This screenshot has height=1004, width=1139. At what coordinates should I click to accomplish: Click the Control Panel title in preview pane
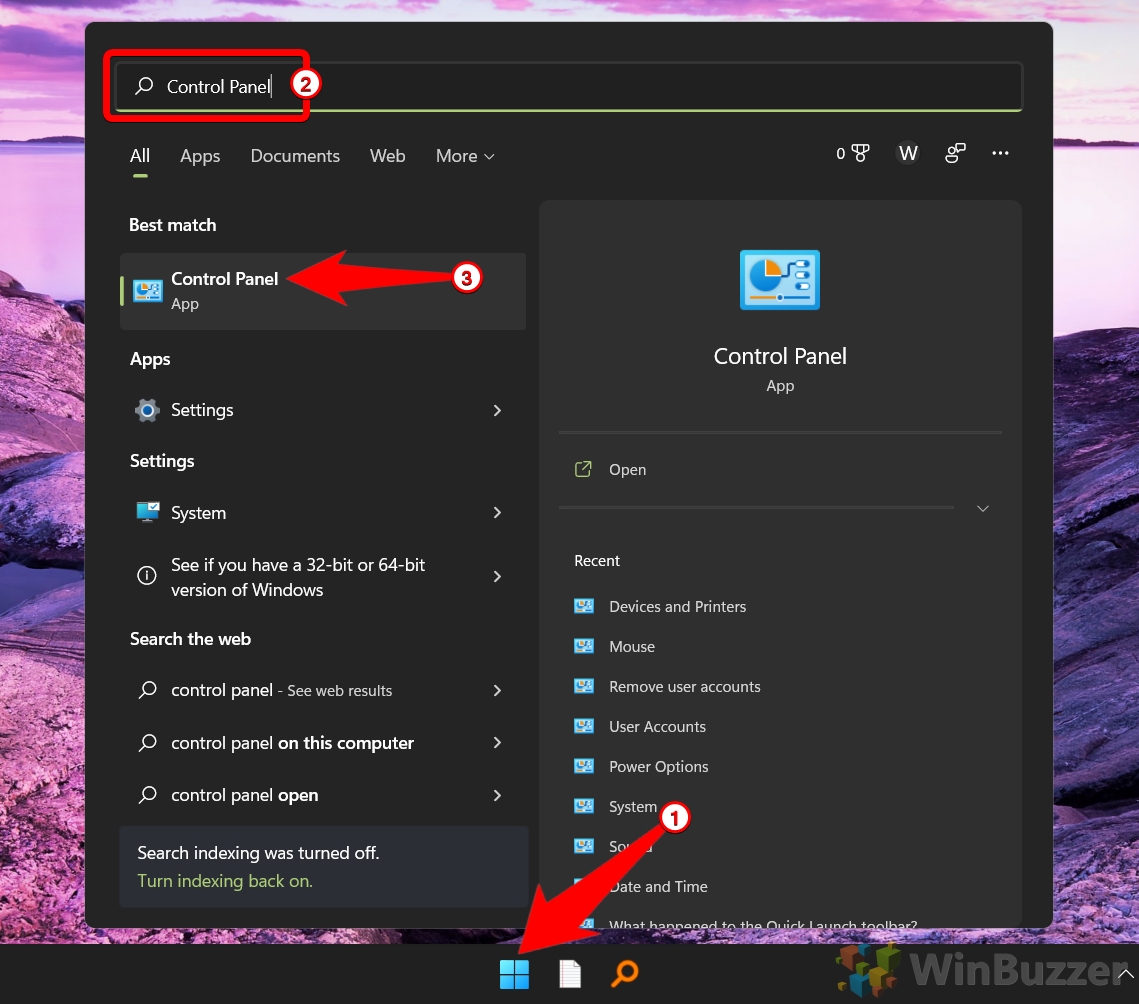779,356
